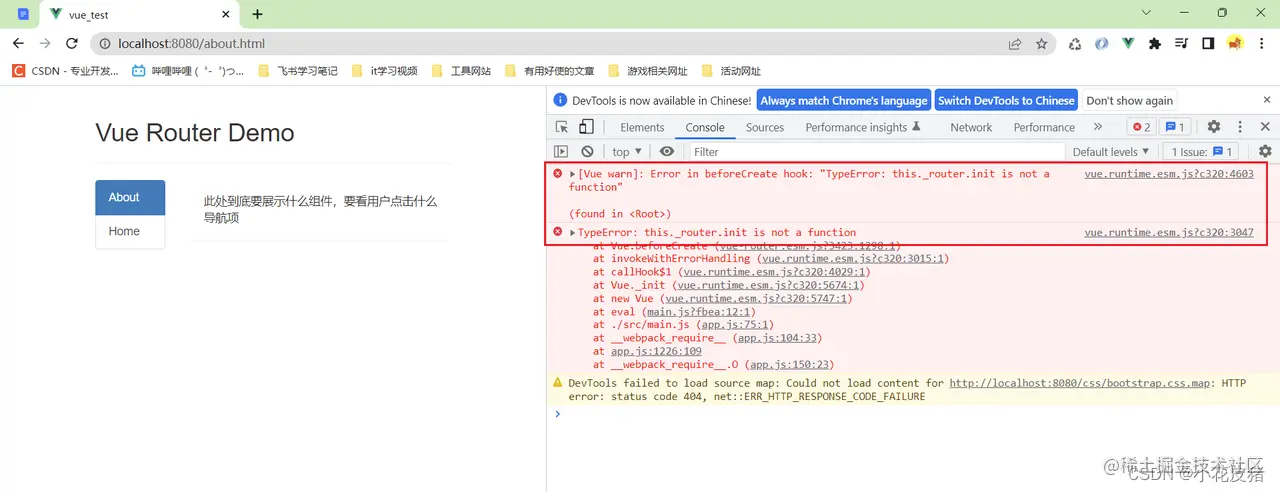The width and height of the screenshot is (1280, 492).
Task: Click the console prompt line
Action: [913, 414]
